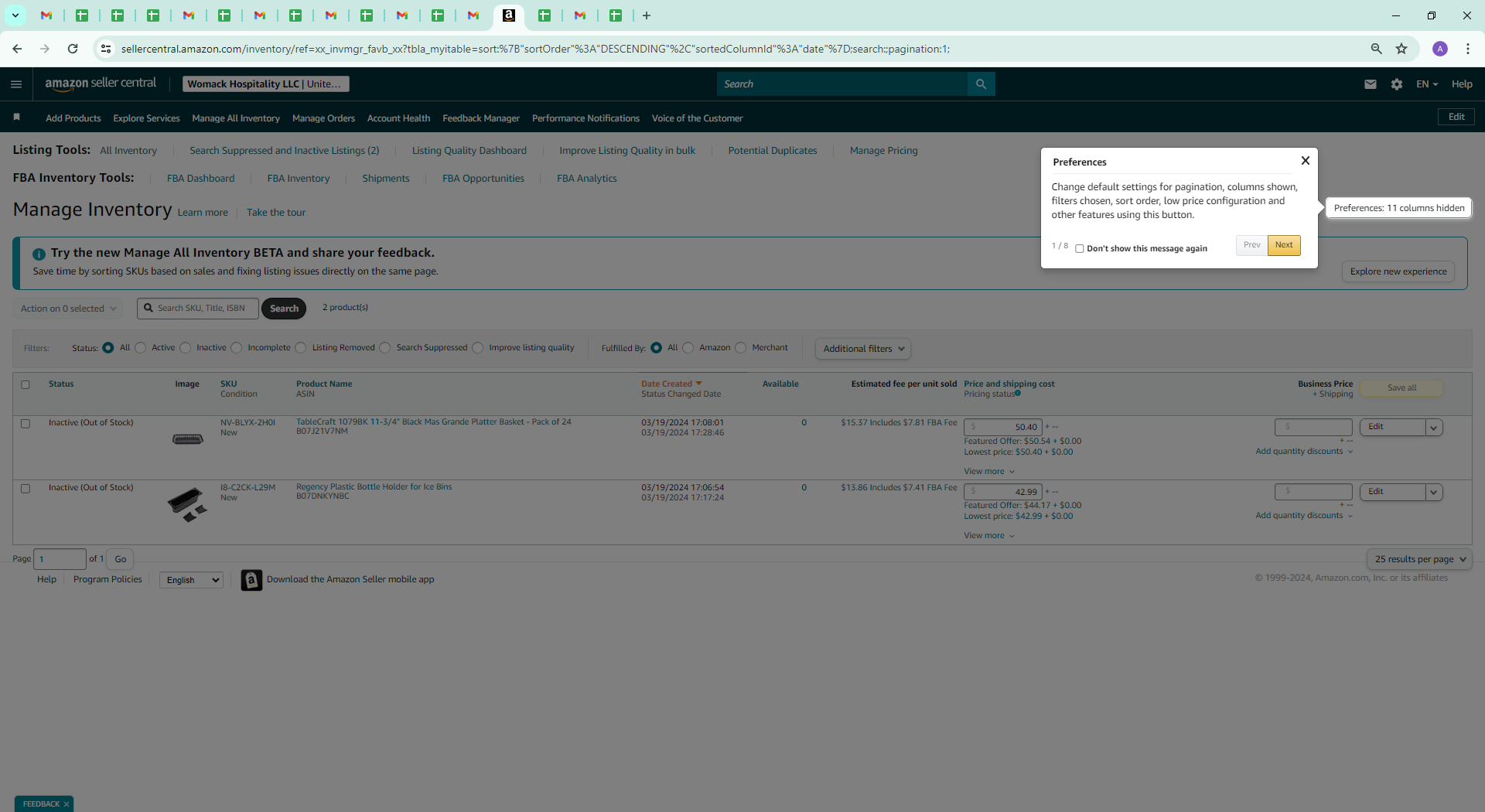Toggle the select-all rows checkbox
Screen dimensions: 1485x812
point(26,384)
